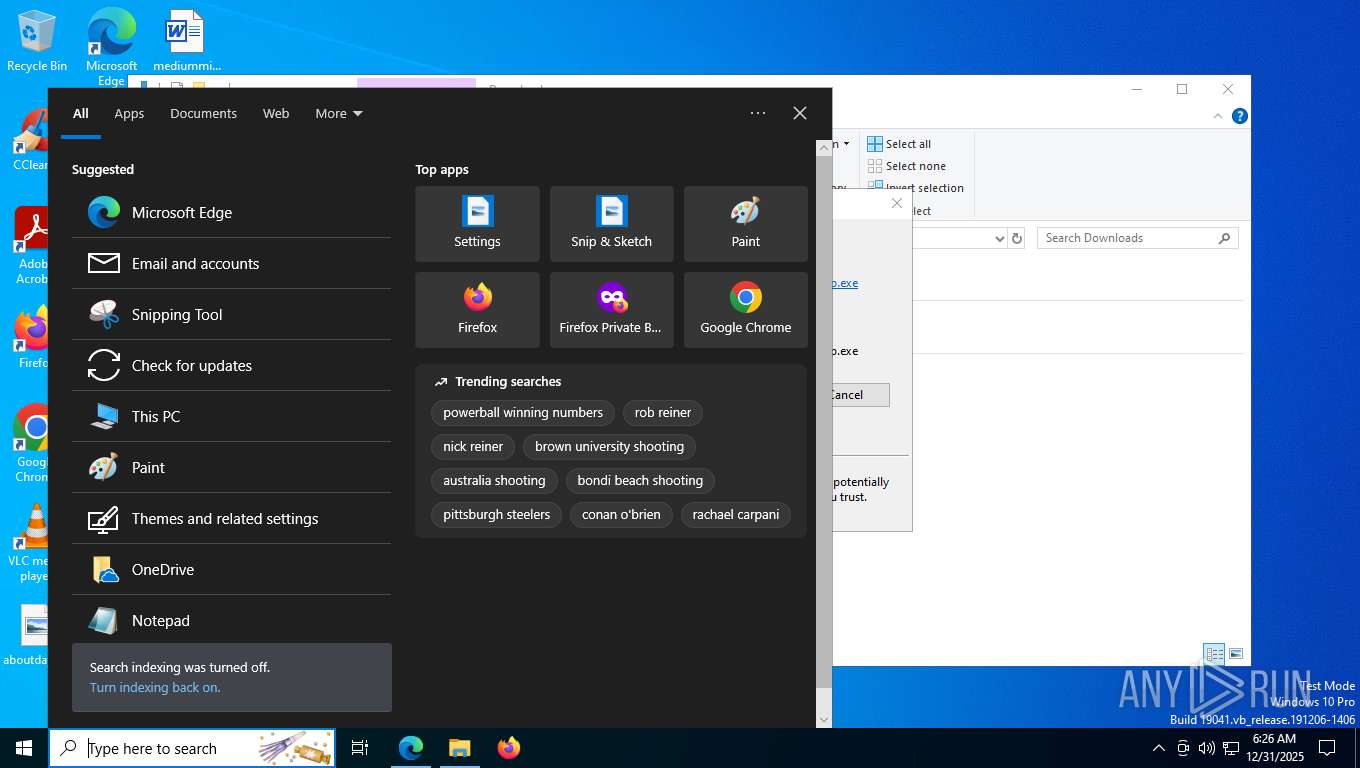Open the notification center
The height and width of the screenshot is (768, 1360).
click(x=1327, y=748)
